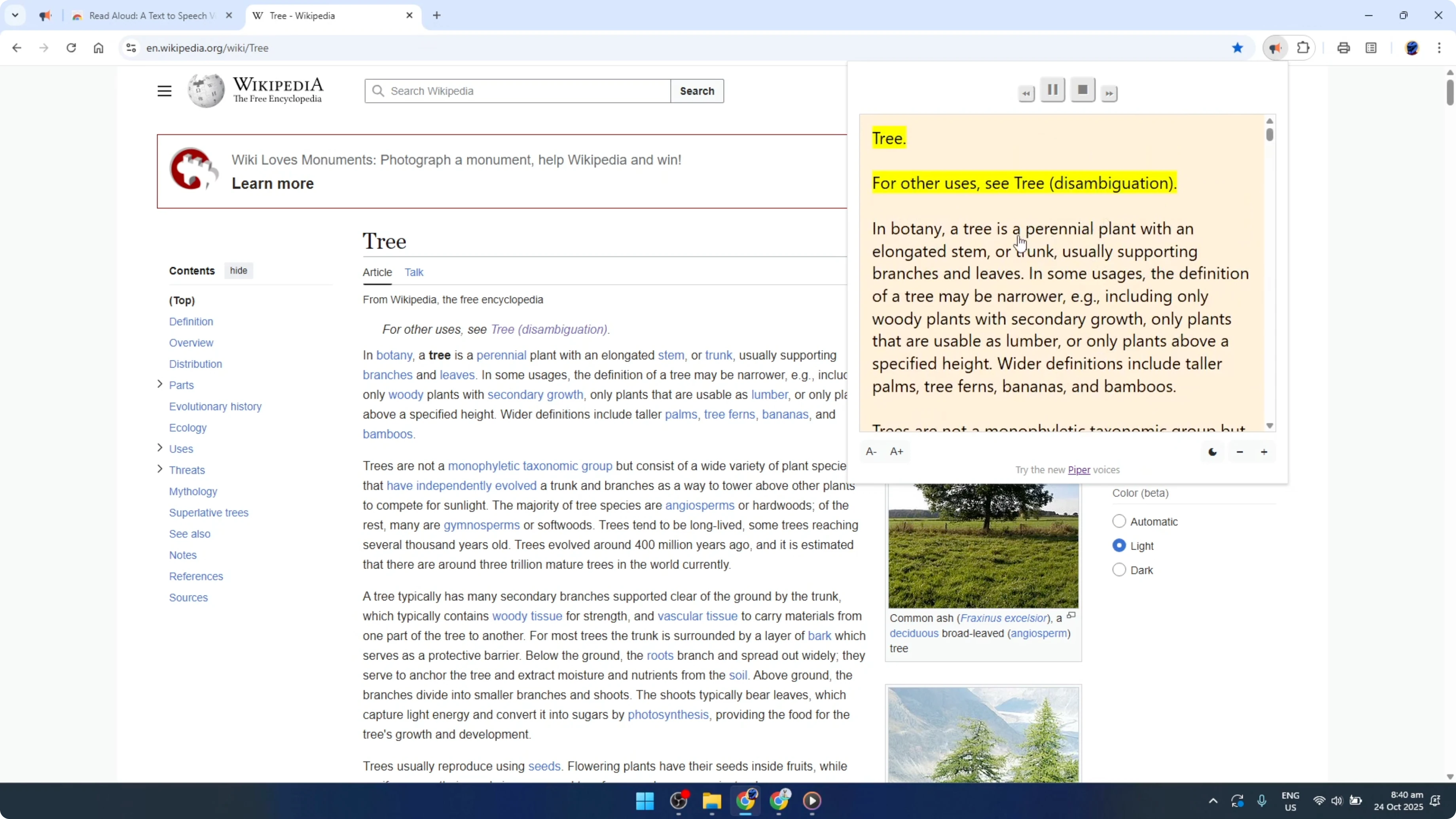This screenshot has width=1456, height=819.
Task: Toggle dark mode moon icon in popup
Action: point(1212,451)
